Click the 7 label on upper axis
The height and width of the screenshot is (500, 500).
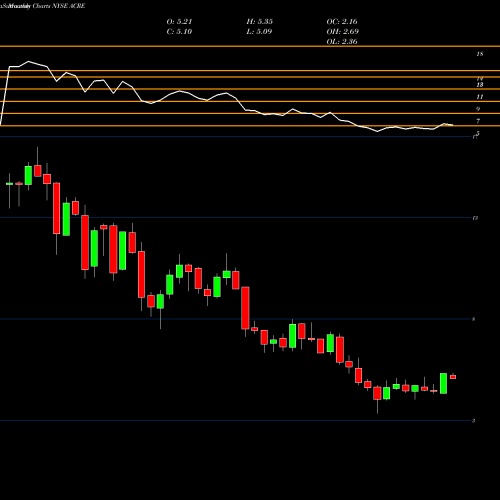[478, 121]
